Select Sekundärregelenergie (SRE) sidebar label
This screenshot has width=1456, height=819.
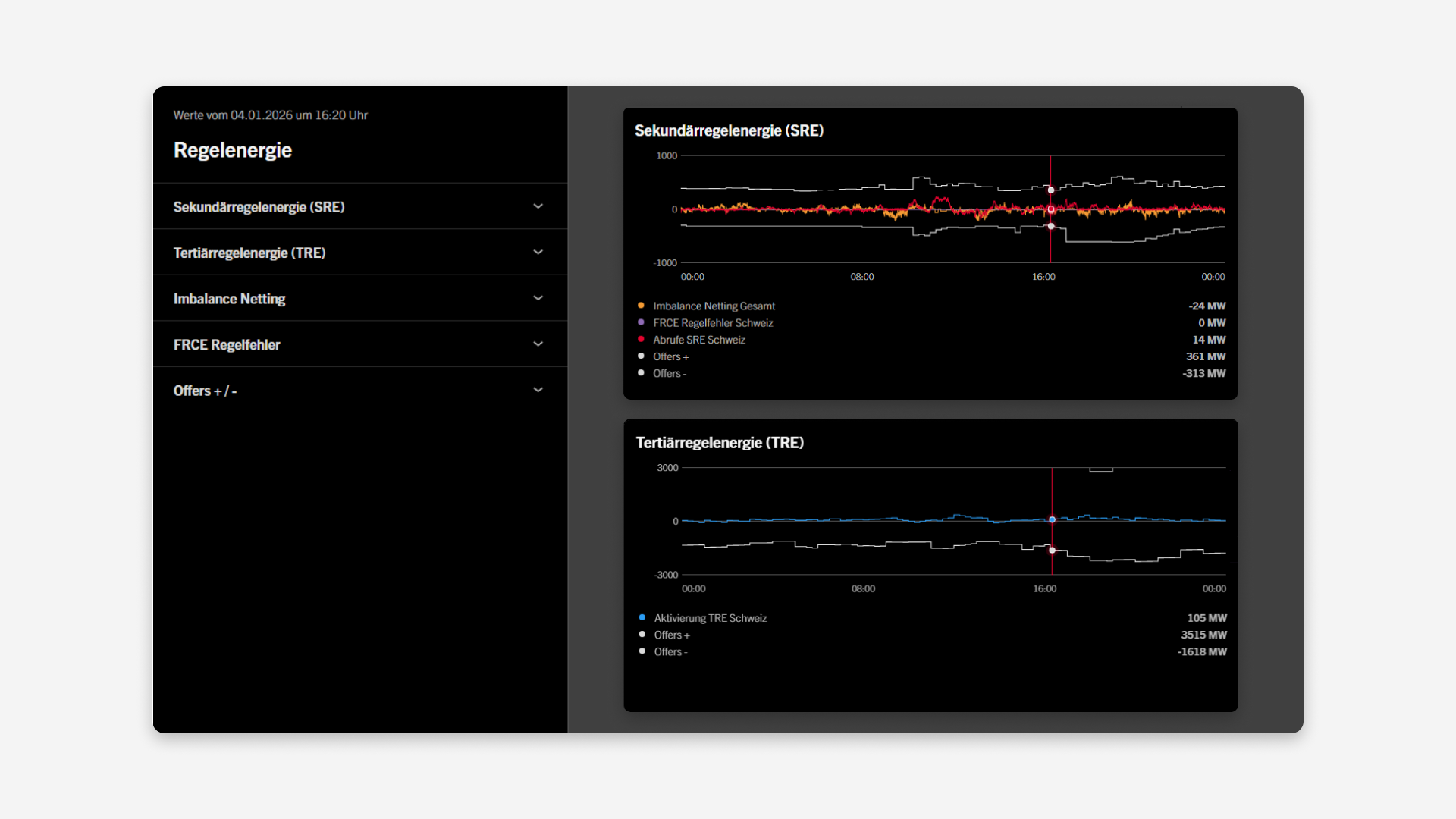(x=259, y=207)
